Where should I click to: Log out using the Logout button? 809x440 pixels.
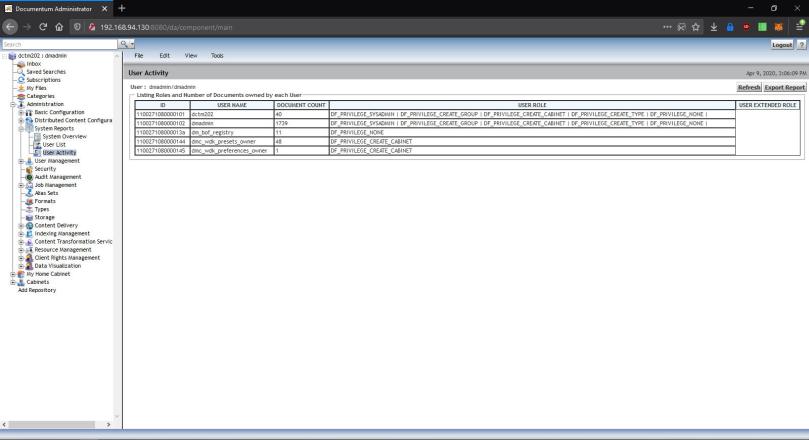coord(782,45)
